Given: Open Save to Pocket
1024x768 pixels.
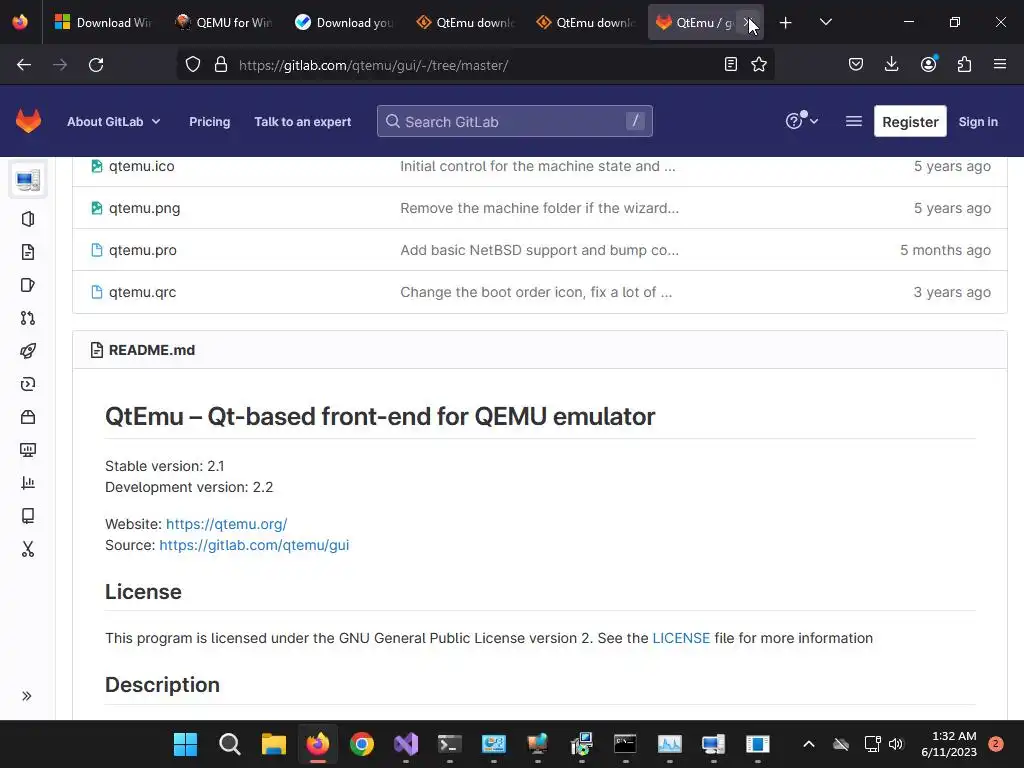Looking at the screenshot, I should 856,64.
